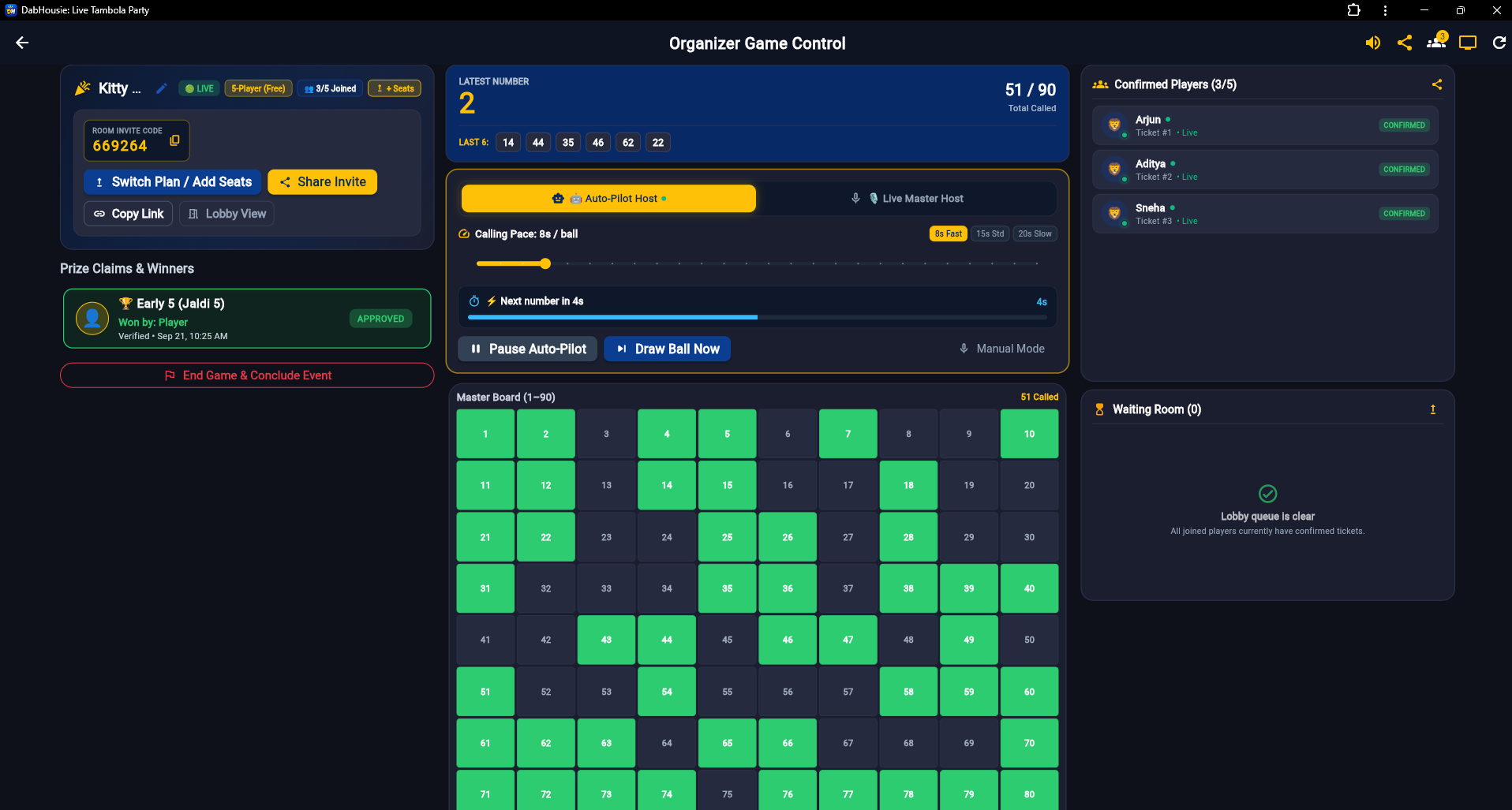This screenshot has height=810, width=1512.
Task: Expand Waiting Room upgrade arrow
Action: pos(1433,409)
